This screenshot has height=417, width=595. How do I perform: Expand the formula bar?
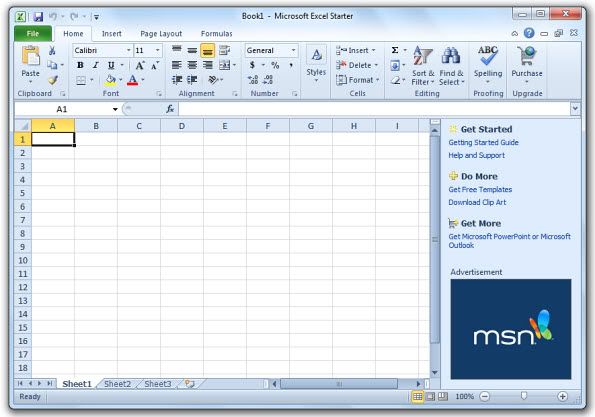[575, 109]
